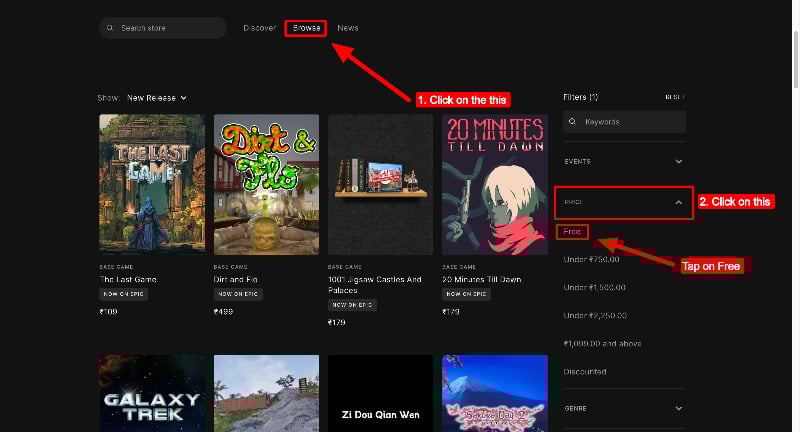This screenshot has height=432, width=800.
Task: Open the New Release sort dropdown
Action: 157,98
